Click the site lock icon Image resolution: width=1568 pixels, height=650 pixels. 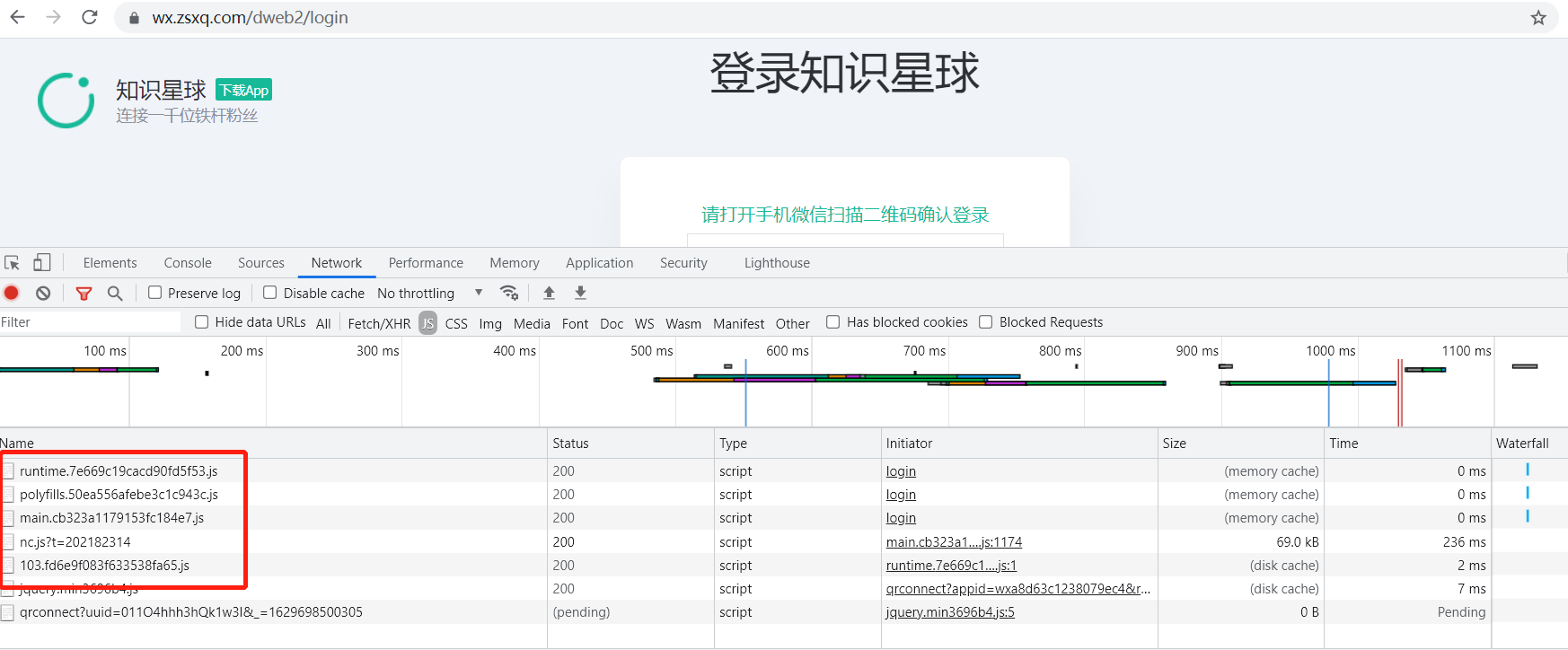pyautogui.click(x=134, y=18)
